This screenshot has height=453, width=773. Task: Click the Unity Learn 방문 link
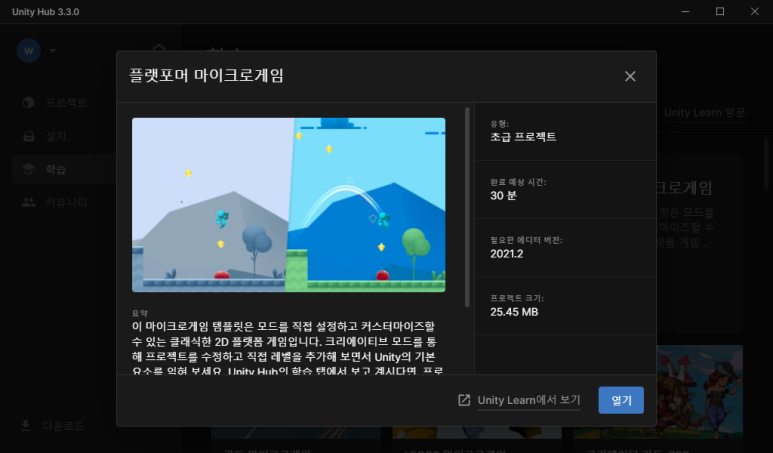click(x=704, y=112)
